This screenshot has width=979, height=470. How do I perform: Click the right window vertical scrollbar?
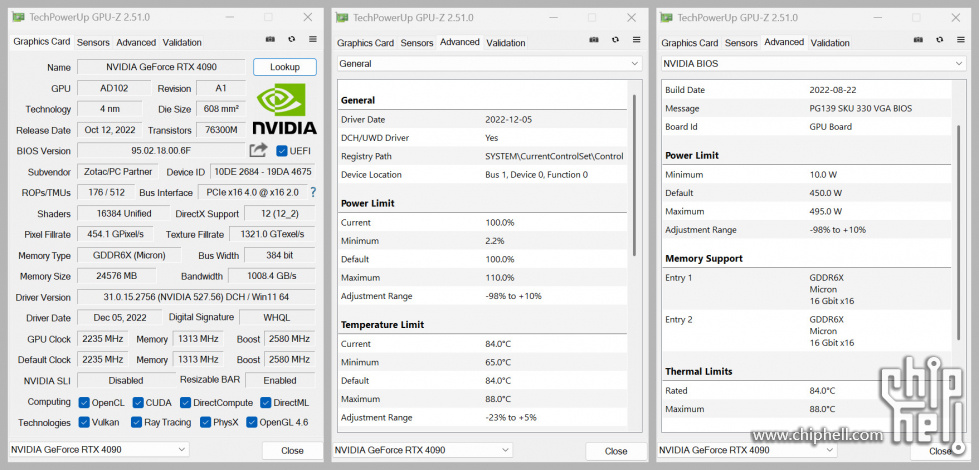959,232
